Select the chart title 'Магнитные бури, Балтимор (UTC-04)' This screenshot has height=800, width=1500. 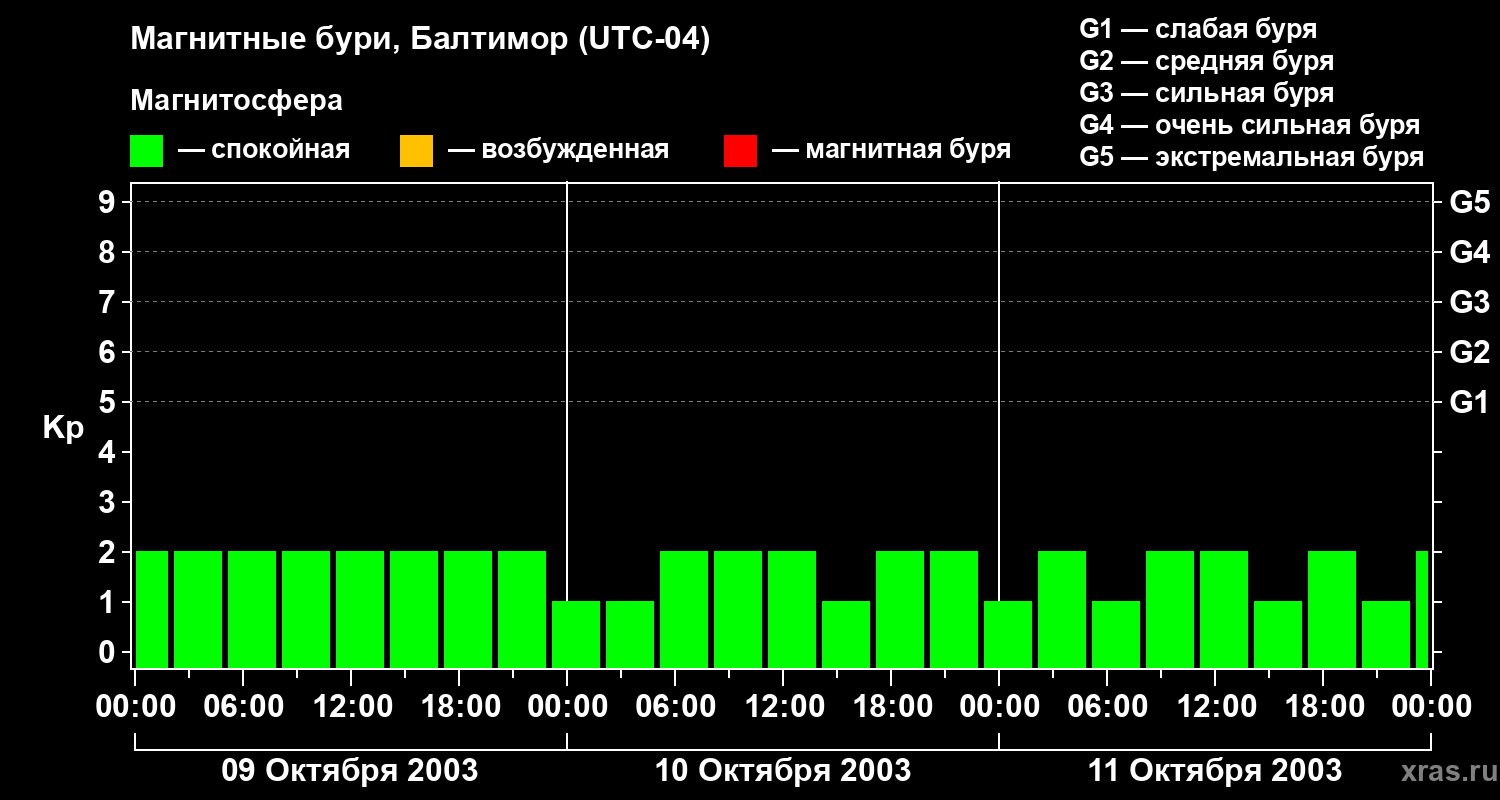click(420, 40)
